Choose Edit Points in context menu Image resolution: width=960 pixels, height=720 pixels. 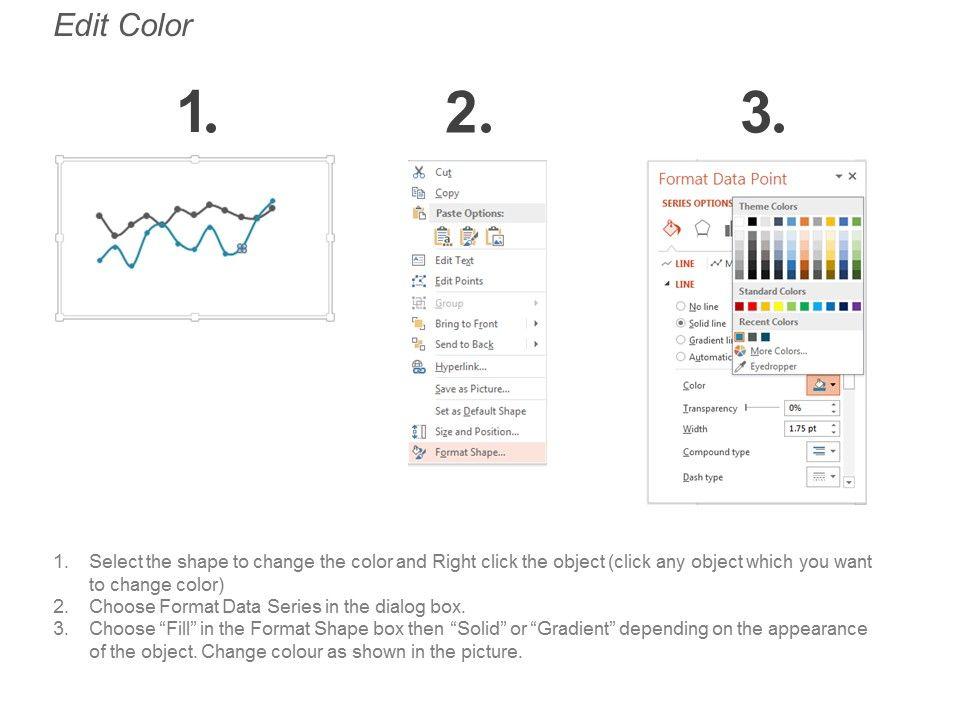459,281
